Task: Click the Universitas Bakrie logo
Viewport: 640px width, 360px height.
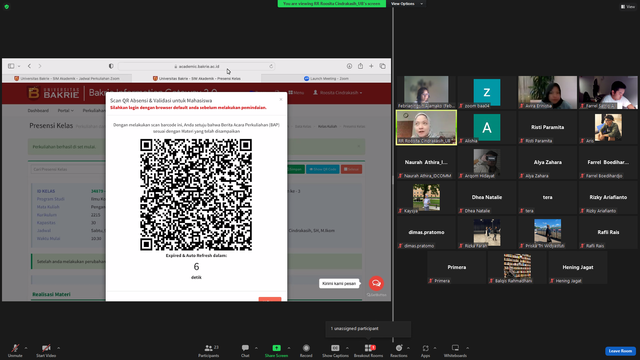Action: pos(53,93)
